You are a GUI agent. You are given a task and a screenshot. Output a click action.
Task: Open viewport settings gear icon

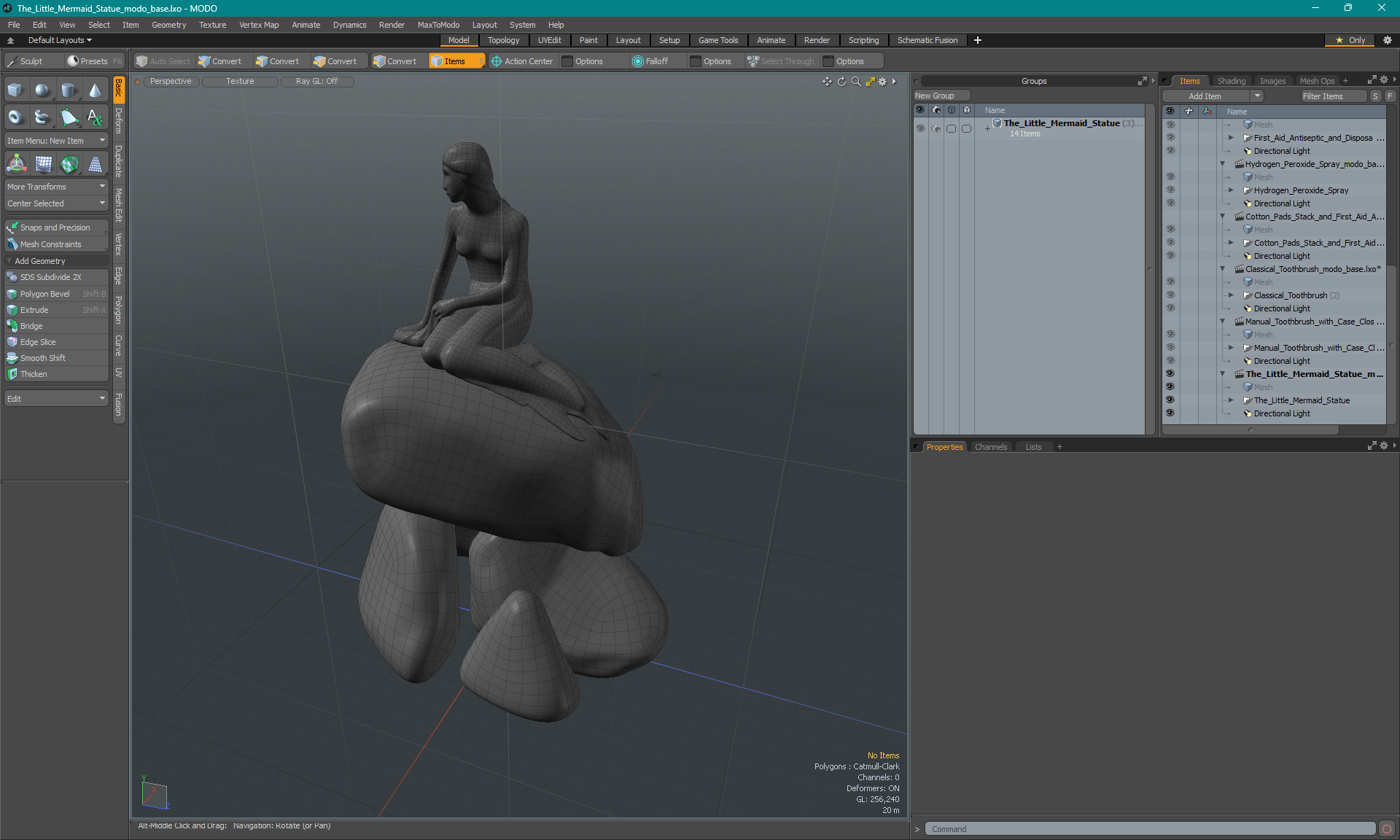(882, 82)
